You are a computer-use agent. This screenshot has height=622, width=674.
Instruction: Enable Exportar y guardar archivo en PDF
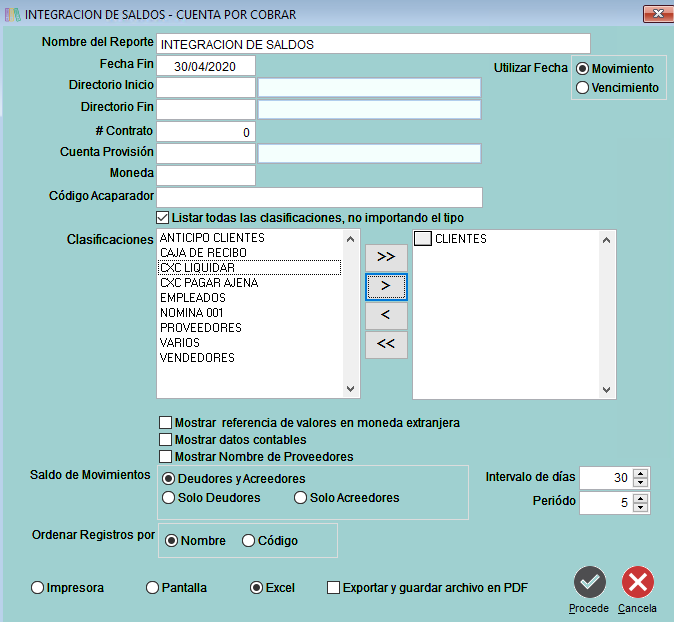click(334, 588)
